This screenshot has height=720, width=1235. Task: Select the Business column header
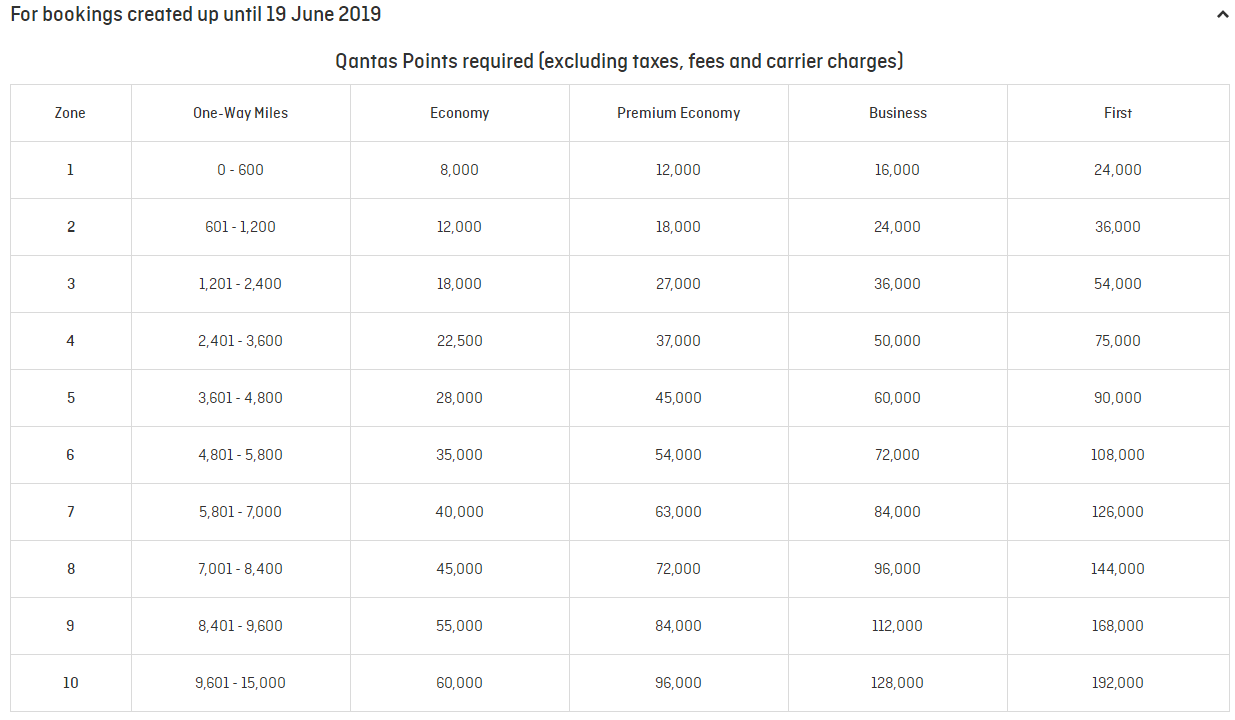898,113
